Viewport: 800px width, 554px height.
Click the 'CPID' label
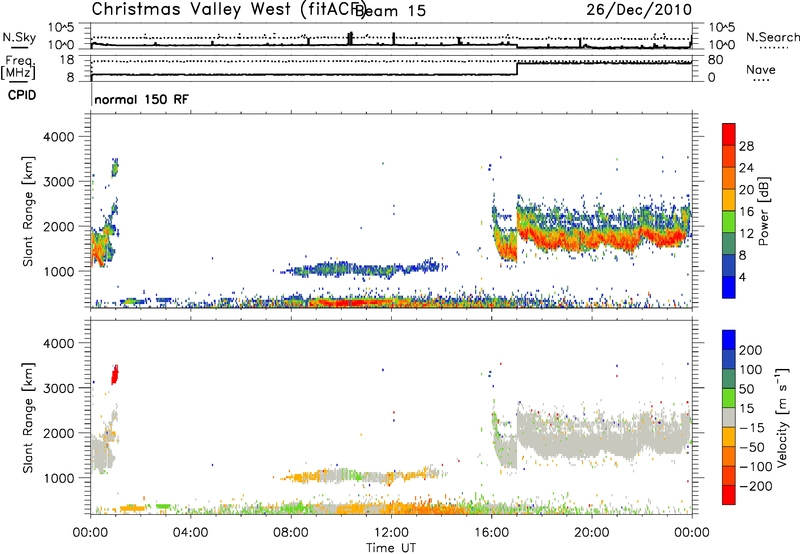pos(22,95)
